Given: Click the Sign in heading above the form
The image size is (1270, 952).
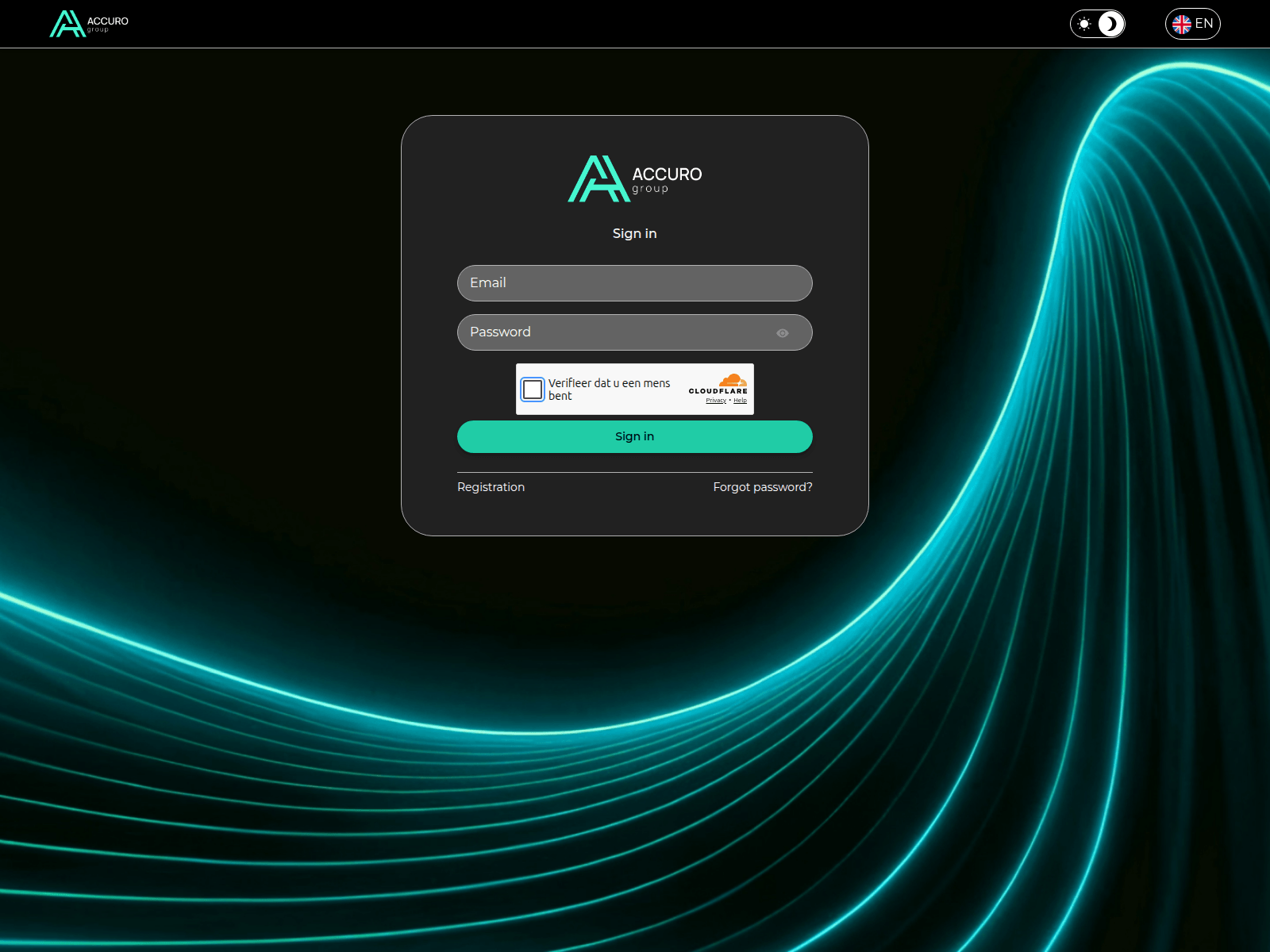Looking at the screenshot, I should tap(634, 233).
